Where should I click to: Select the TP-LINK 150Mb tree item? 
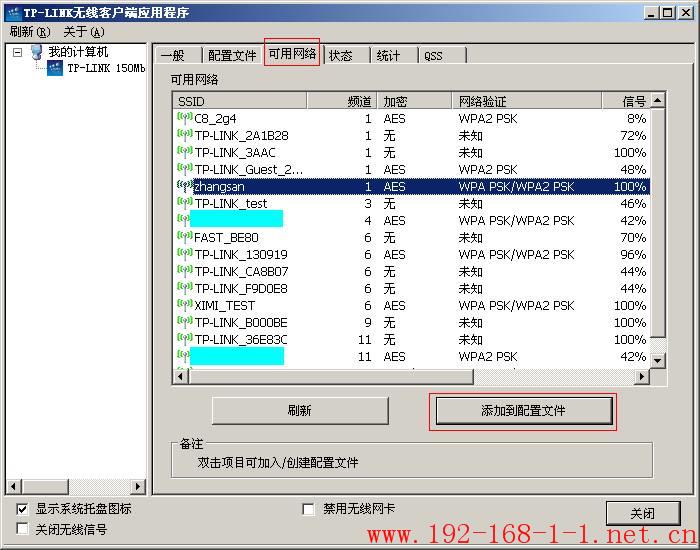(x=106, y=68)
